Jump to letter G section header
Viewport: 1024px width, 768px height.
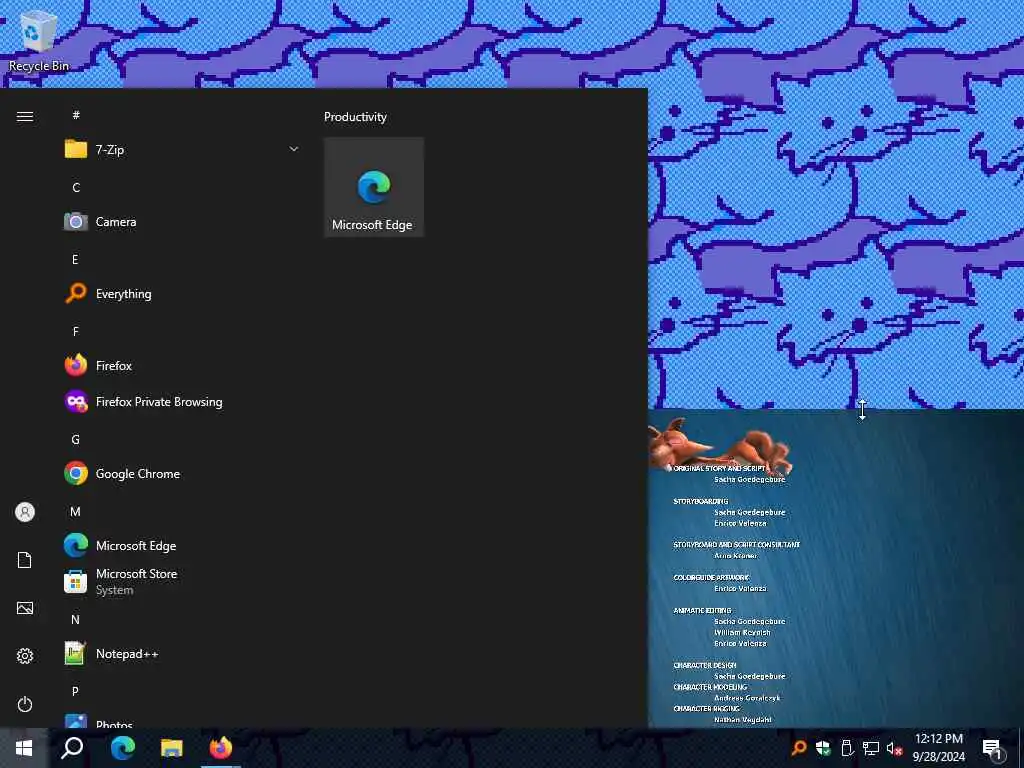(76, 440)
